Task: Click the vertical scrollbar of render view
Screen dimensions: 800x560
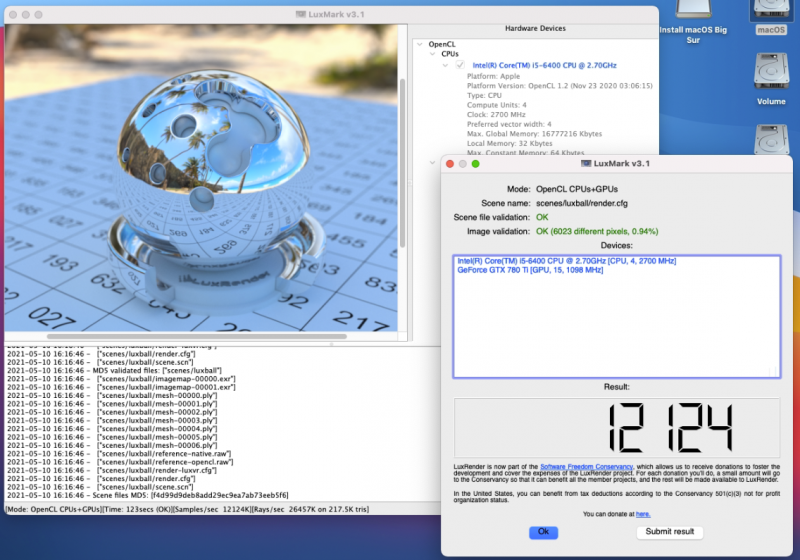Action: [403, 163]
